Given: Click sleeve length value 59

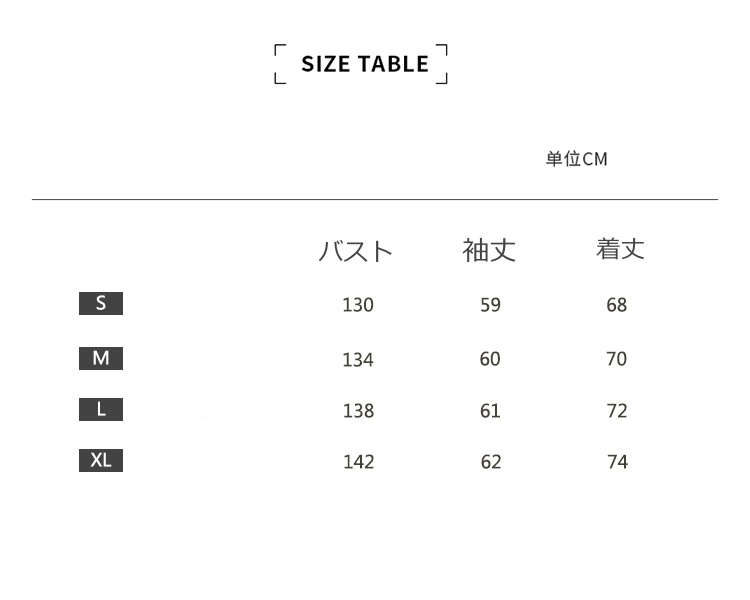Looking at the screenshot, I should click(x=490, y=305).
